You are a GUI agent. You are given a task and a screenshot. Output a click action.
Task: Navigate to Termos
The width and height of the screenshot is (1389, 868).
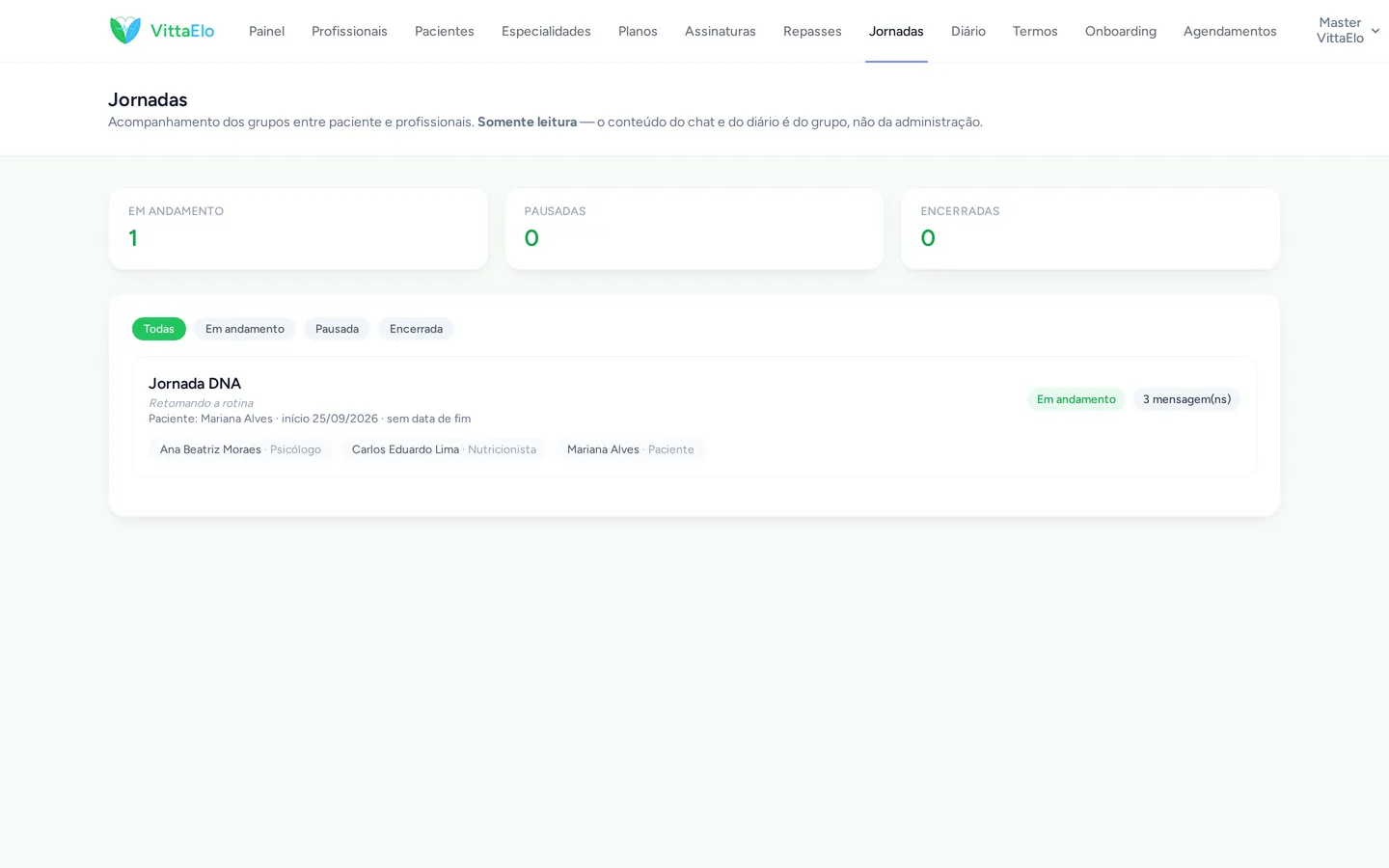[1035, 31]
